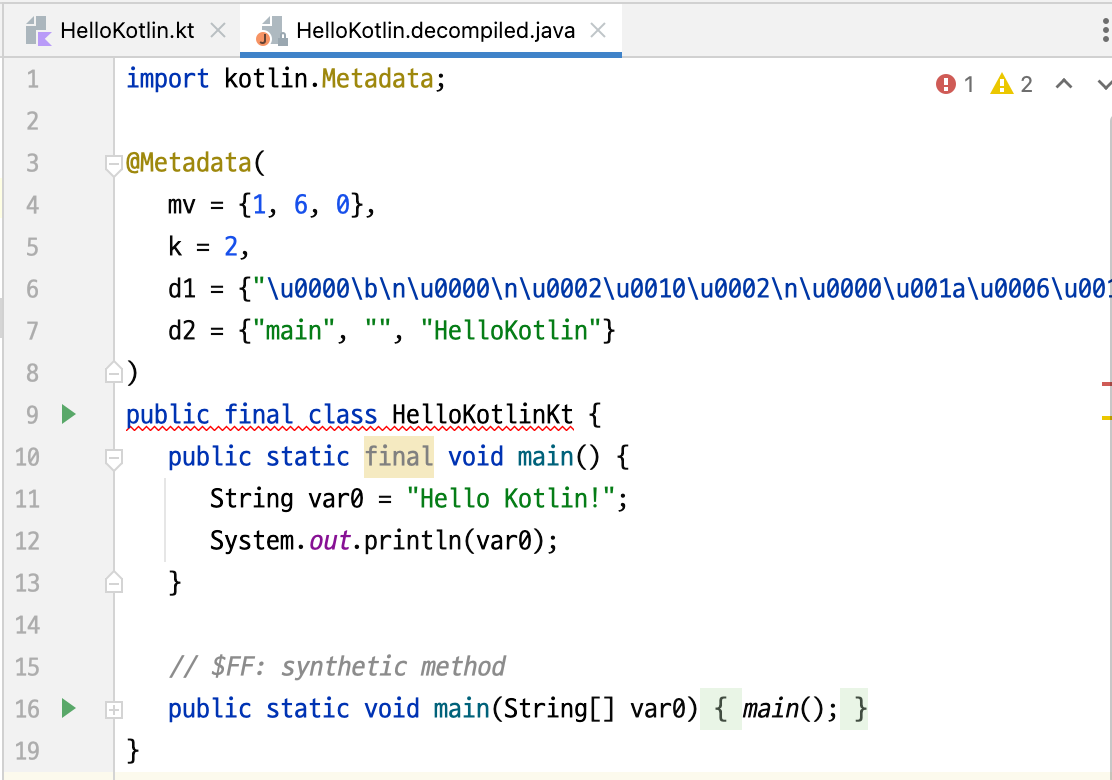Click the Java file icon on decompiled tab
Viewport: 1112px width, 780px height.
click(272, 31)
